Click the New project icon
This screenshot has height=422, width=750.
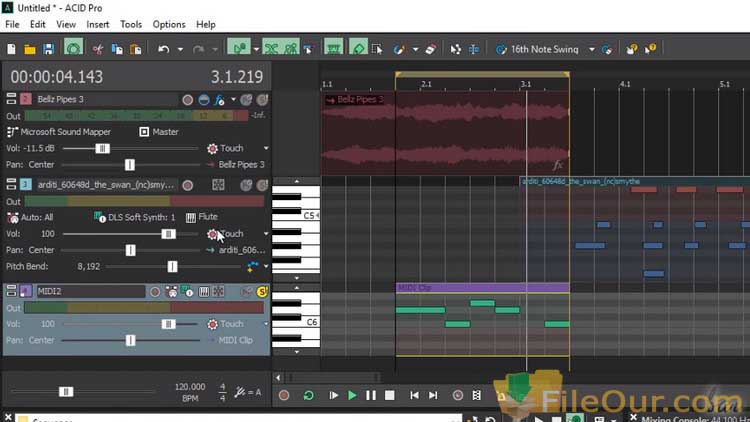[x=11, y=49]
